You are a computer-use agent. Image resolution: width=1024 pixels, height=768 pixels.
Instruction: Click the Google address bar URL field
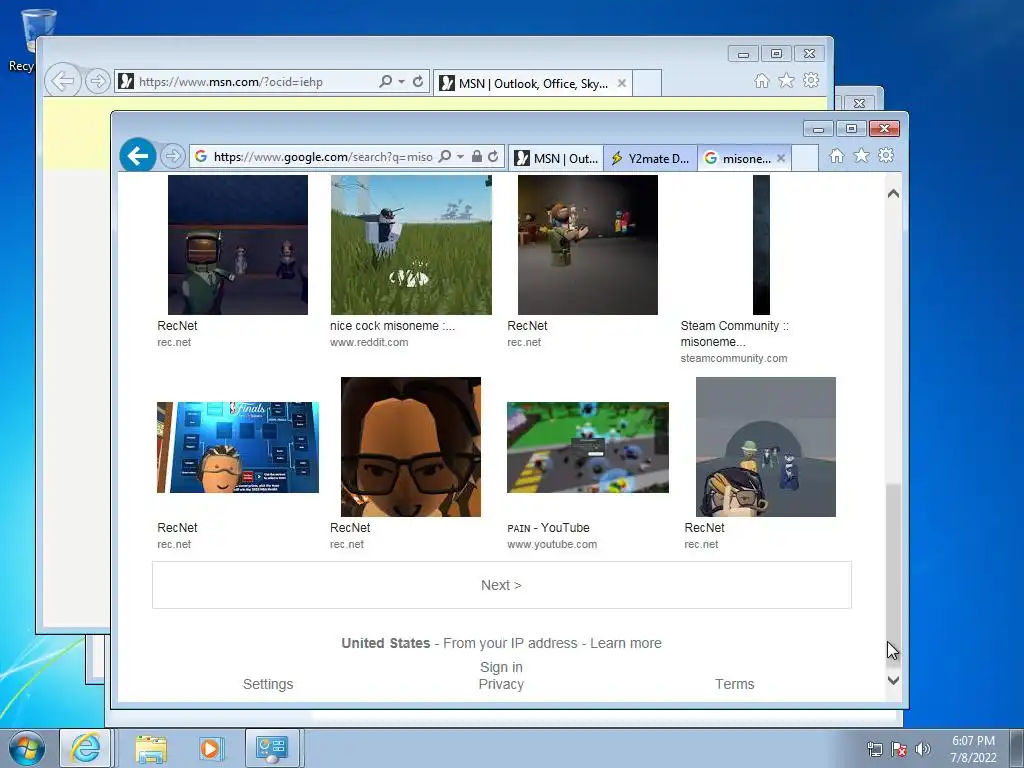[323, 157]
